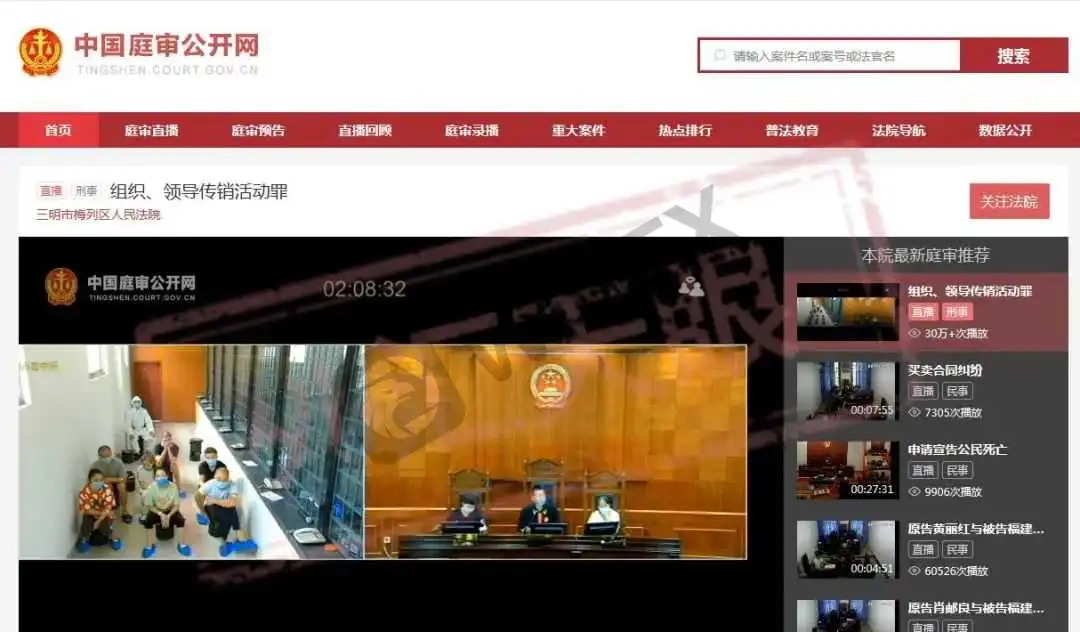Click the 民事 tag under 原告黄丽红与被告福建
Screen dimensions: 1080x632
click(957, 549)
